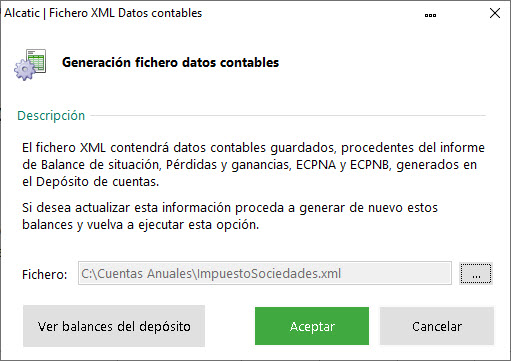Select the Descripción section heading
Screen dimensions: 511x361
[x=51, y=116]
